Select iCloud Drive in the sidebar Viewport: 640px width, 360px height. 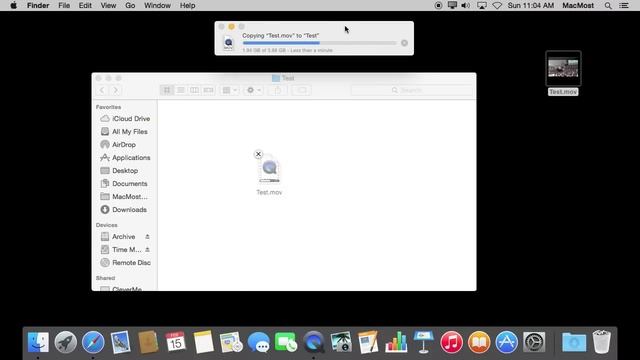point(125,118)
